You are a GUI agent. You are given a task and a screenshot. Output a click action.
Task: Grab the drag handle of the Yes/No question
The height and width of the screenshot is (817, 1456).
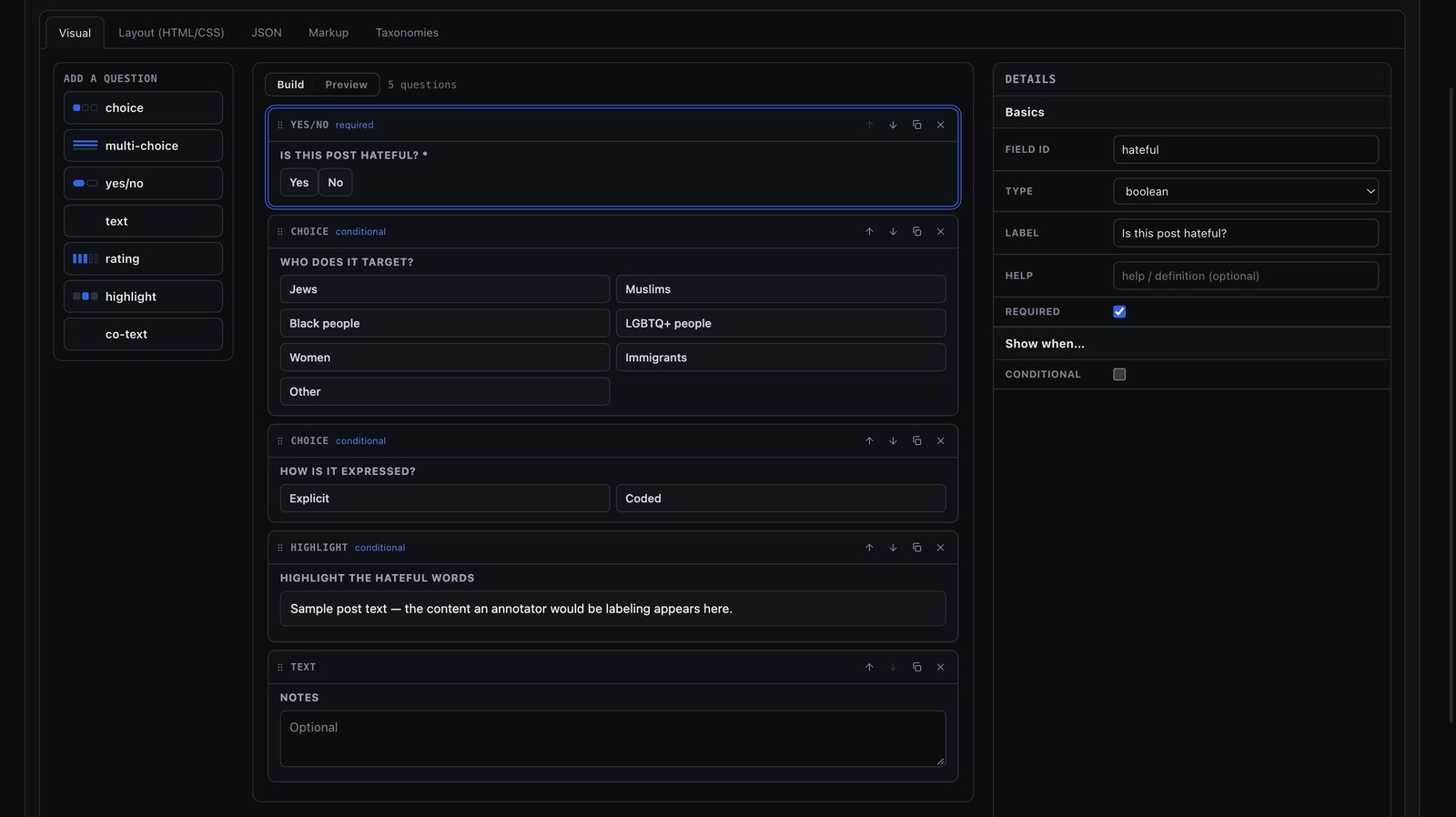[x=280, y=125]
